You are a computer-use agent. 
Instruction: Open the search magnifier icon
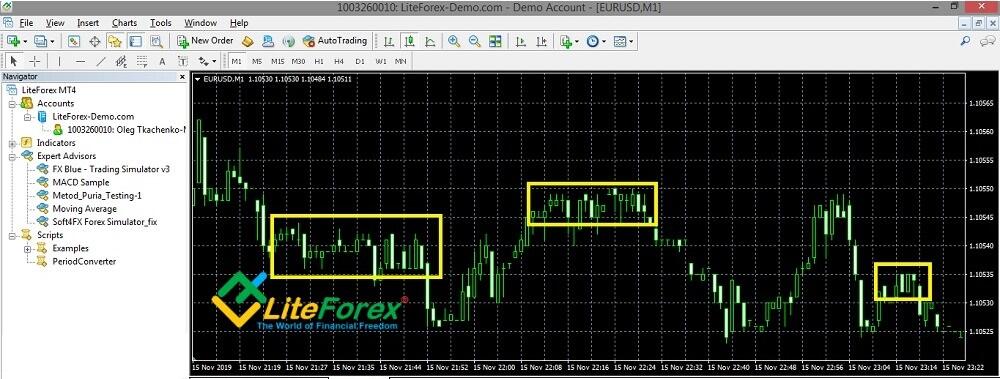(x=966, y=41)
